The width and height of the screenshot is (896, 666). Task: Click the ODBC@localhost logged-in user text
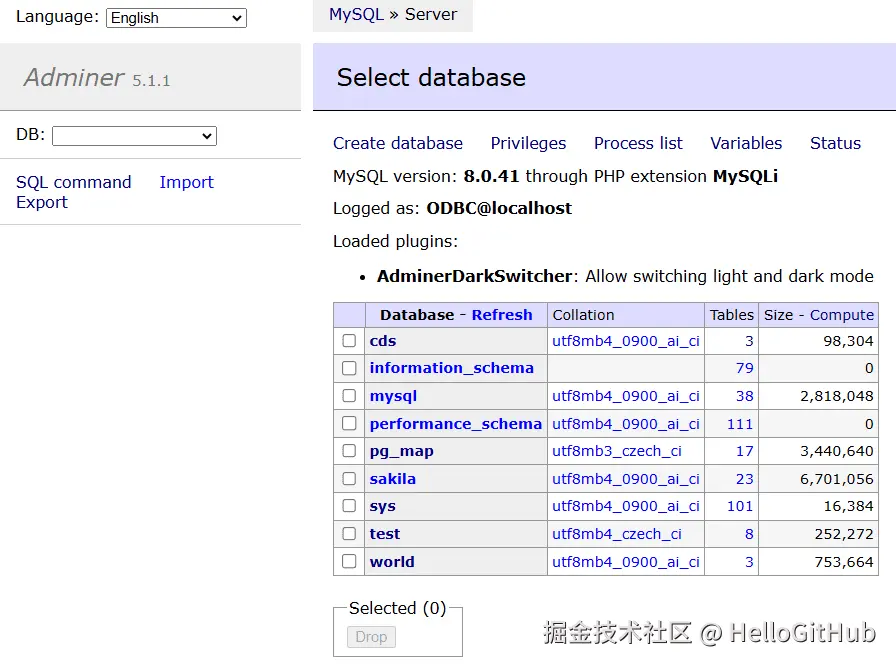499,208
